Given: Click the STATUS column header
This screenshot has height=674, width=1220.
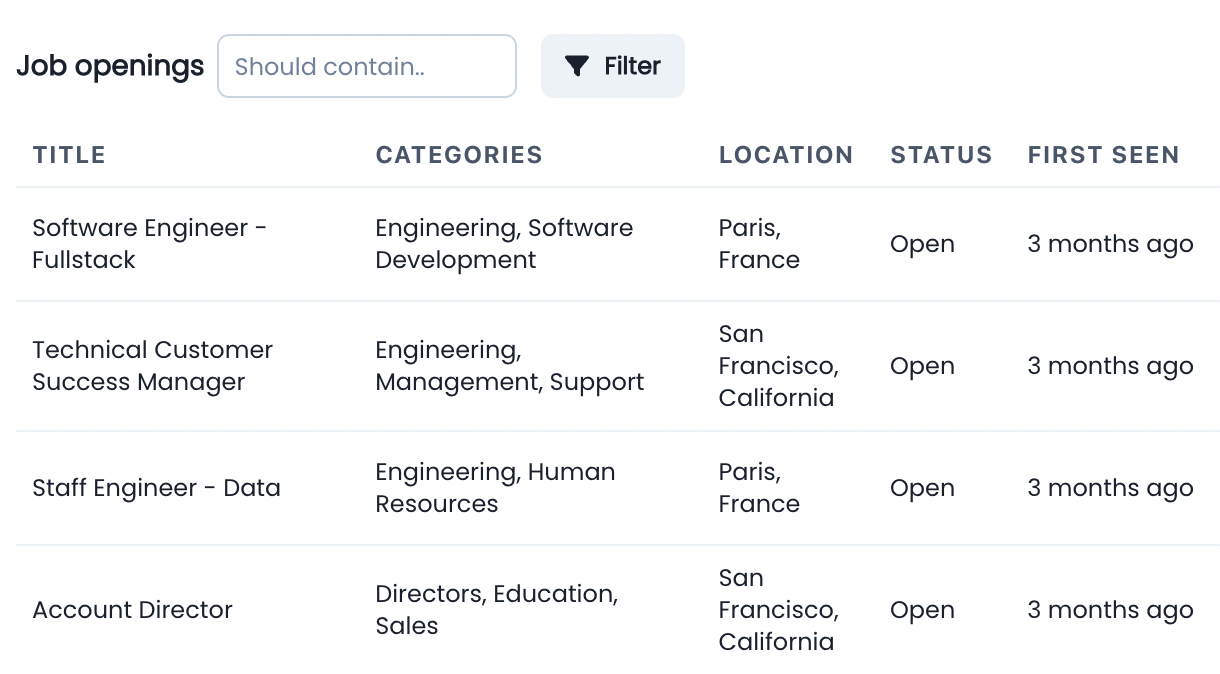Looking at the screenshot, I should pyautogui.click(x=941, y=155).
